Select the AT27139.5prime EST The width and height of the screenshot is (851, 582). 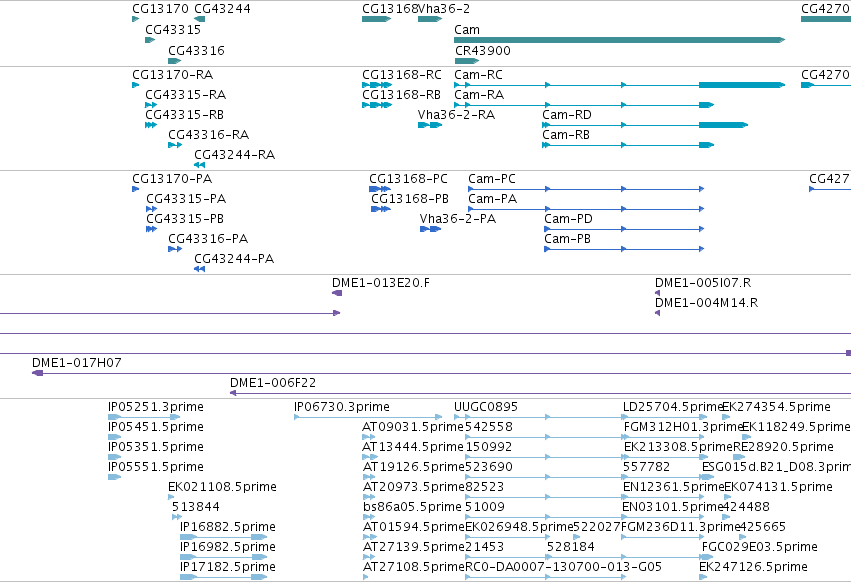[x=369, y=557]
